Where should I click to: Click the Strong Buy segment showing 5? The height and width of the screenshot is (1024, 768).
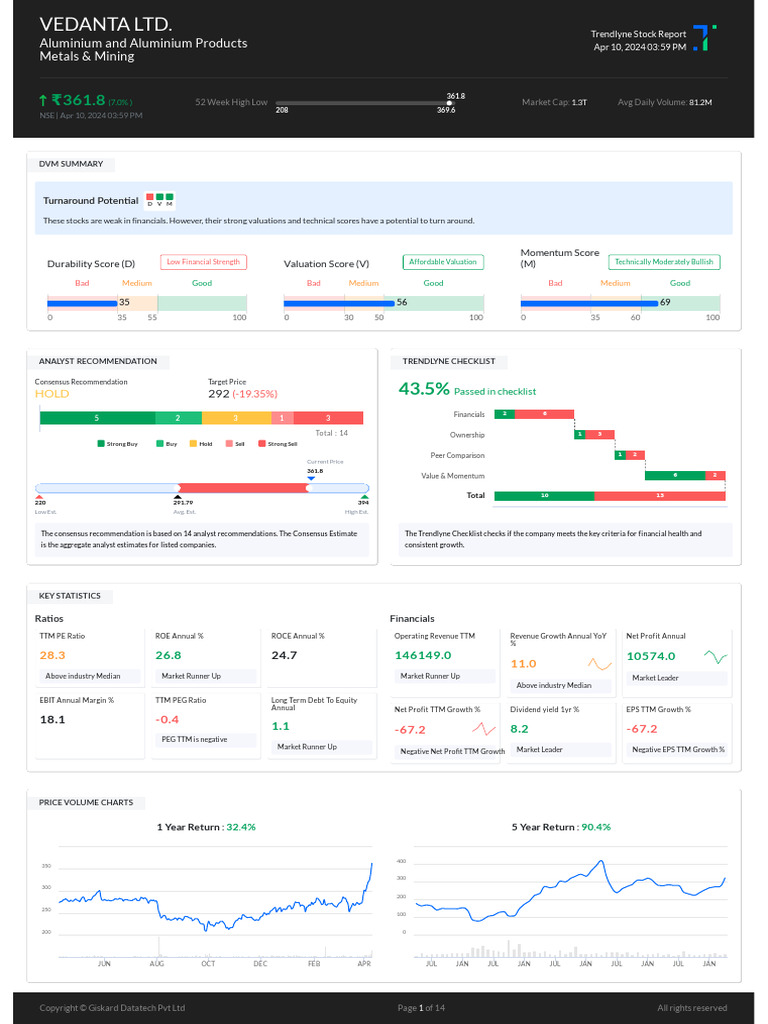point(97,418)
